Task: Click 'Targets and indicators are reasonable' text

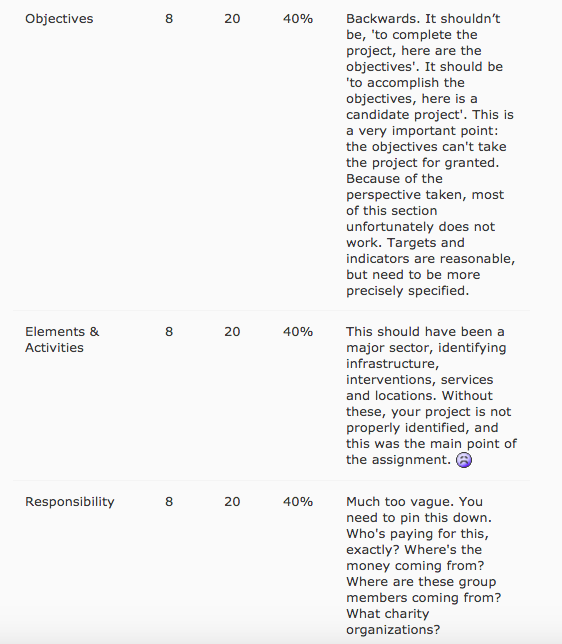Action: 430,251
